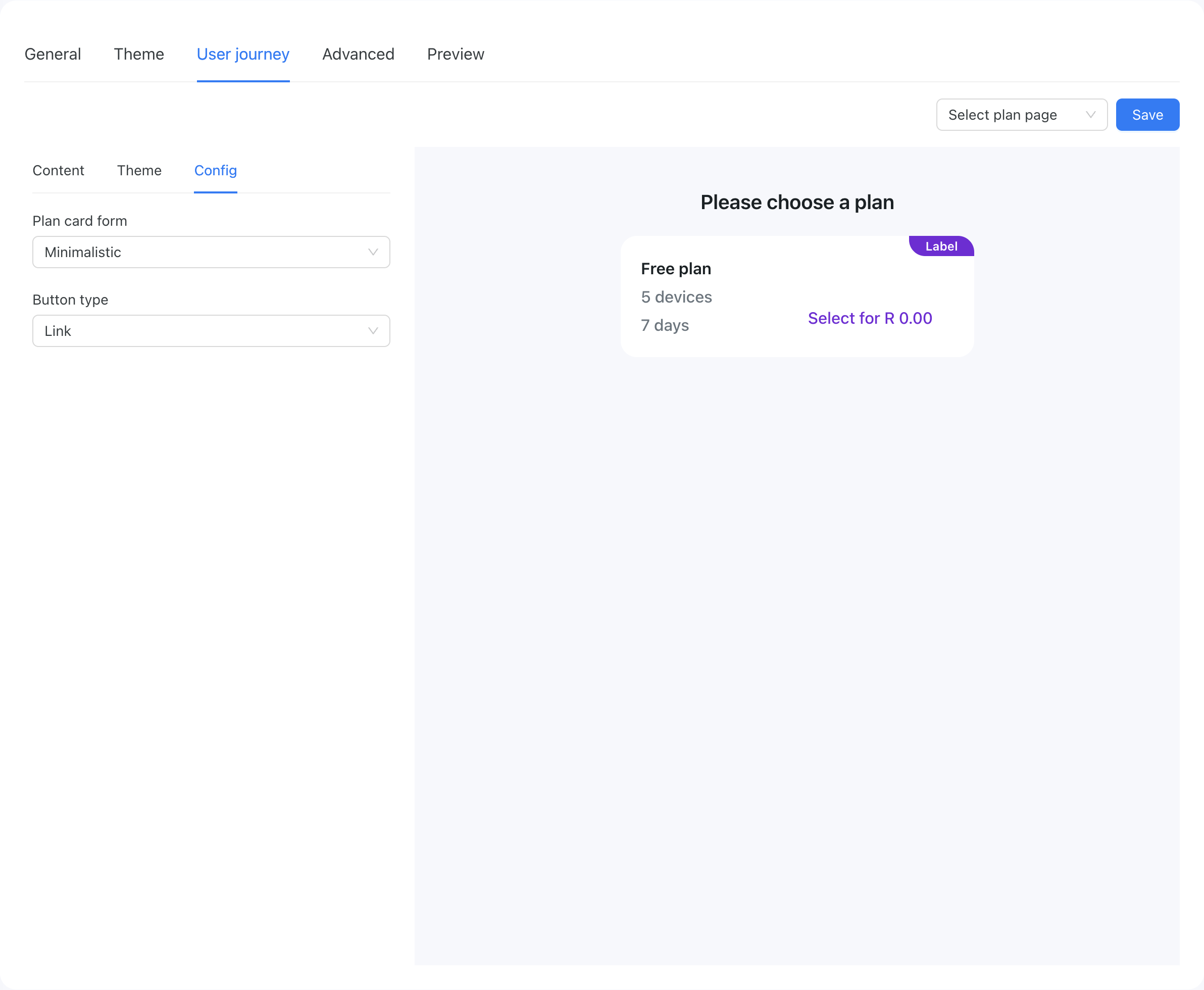Open the General tab
The image size is (1204, 990).
click(53, 54)
